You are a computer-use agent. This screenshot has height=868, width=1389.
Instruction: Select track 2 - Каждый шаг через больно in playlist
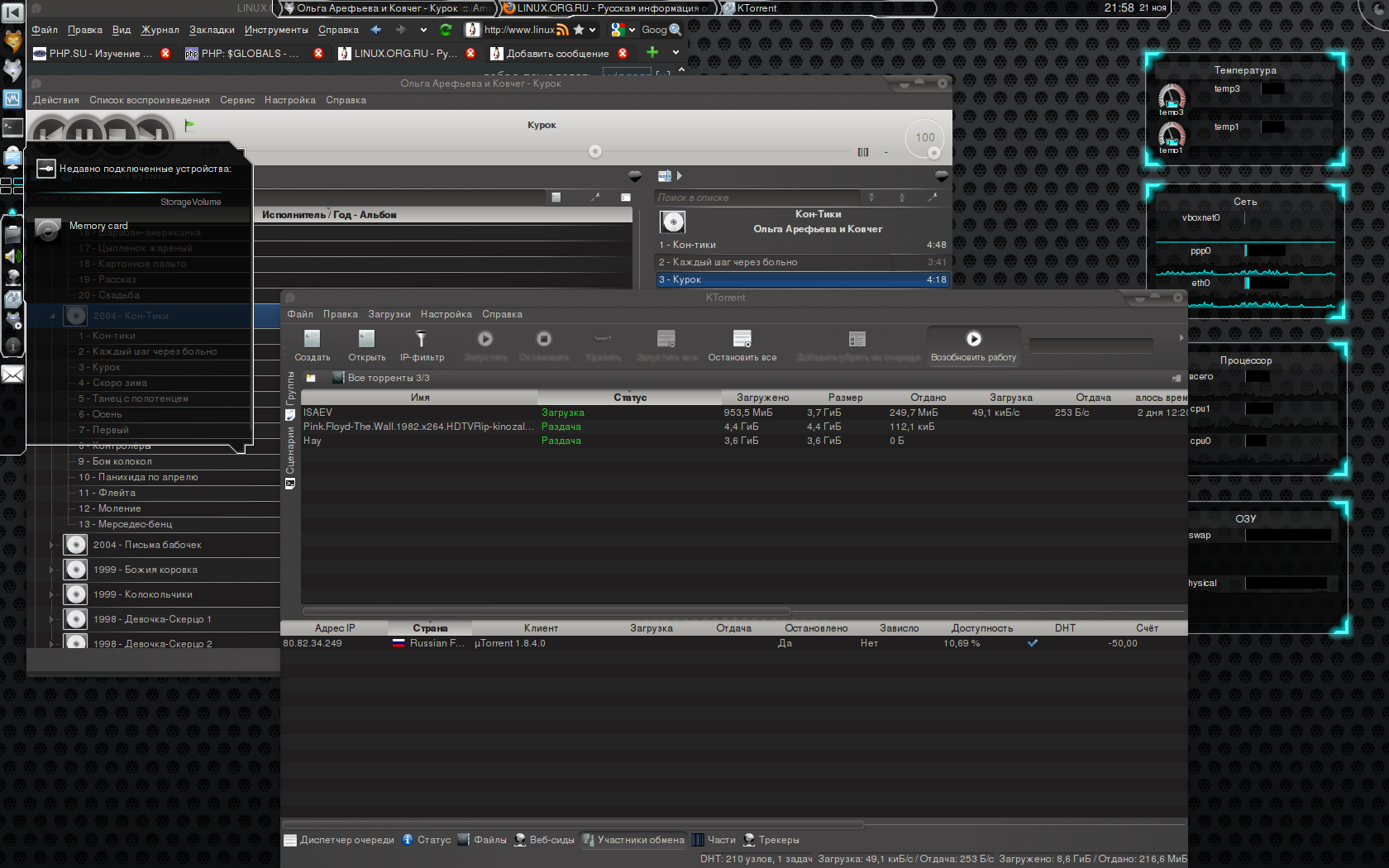click(802, 262)
